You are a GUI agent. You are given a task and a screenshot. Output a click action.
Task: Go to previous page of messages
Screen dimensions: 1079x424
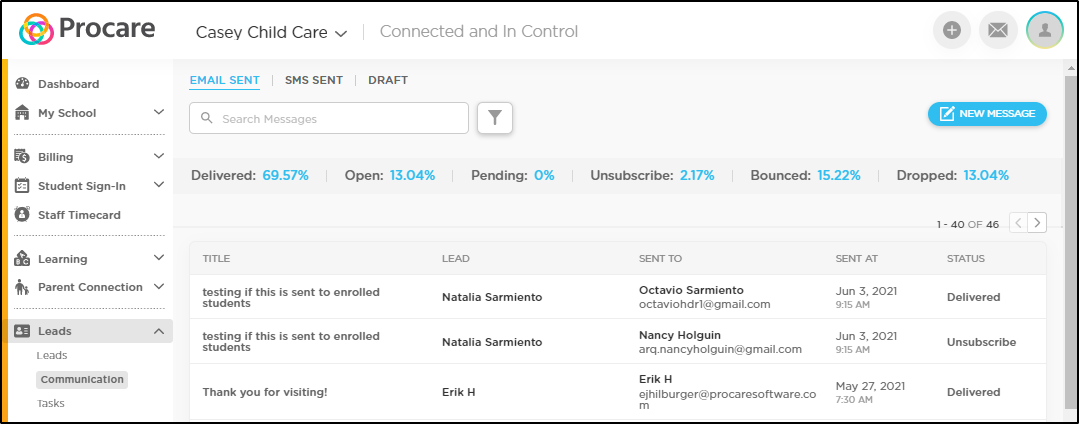pos(1019,222)
